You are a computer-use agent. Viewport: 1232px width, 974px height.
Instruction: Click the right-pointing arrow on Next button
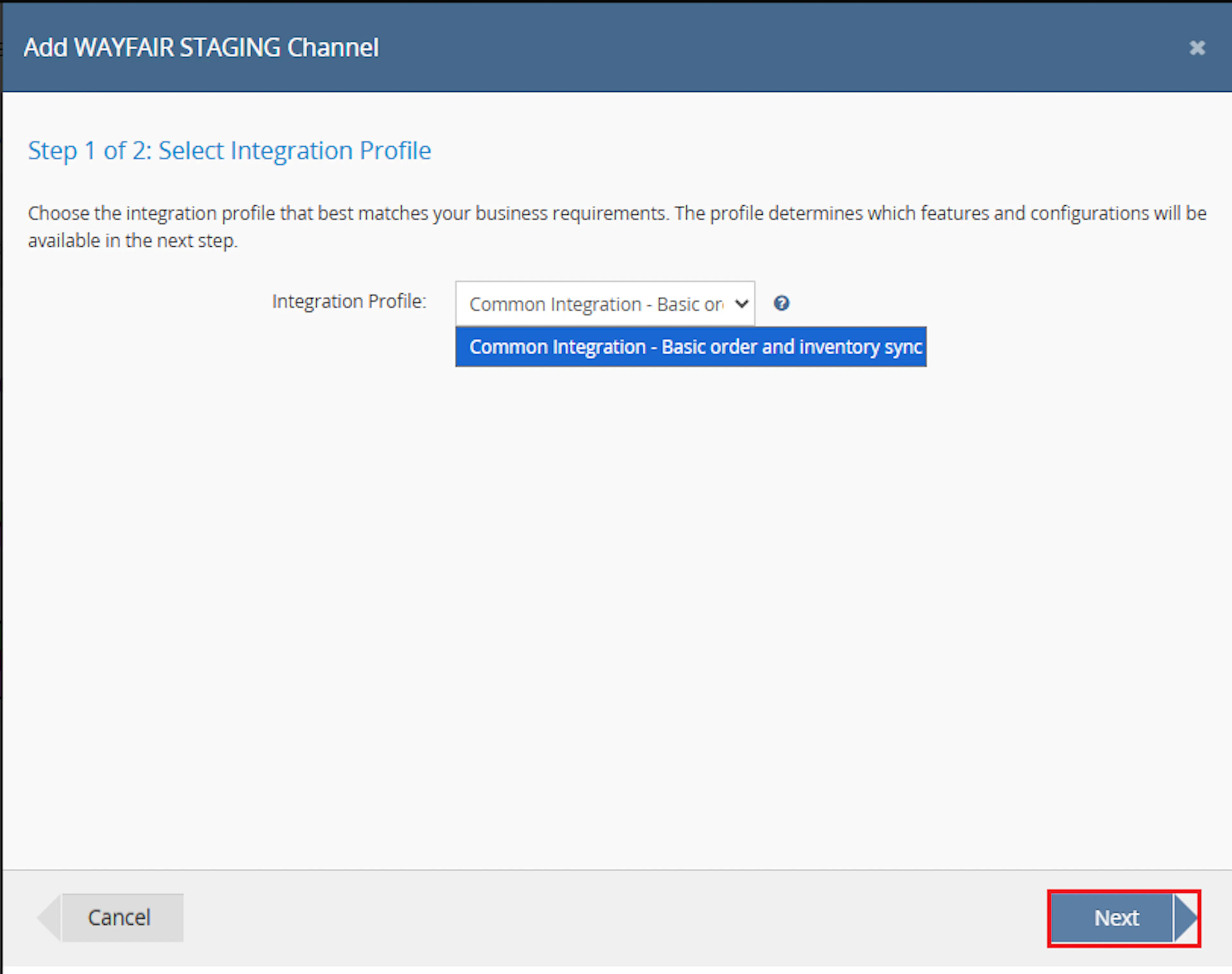pyautogui.click(x=1186, y=918)
